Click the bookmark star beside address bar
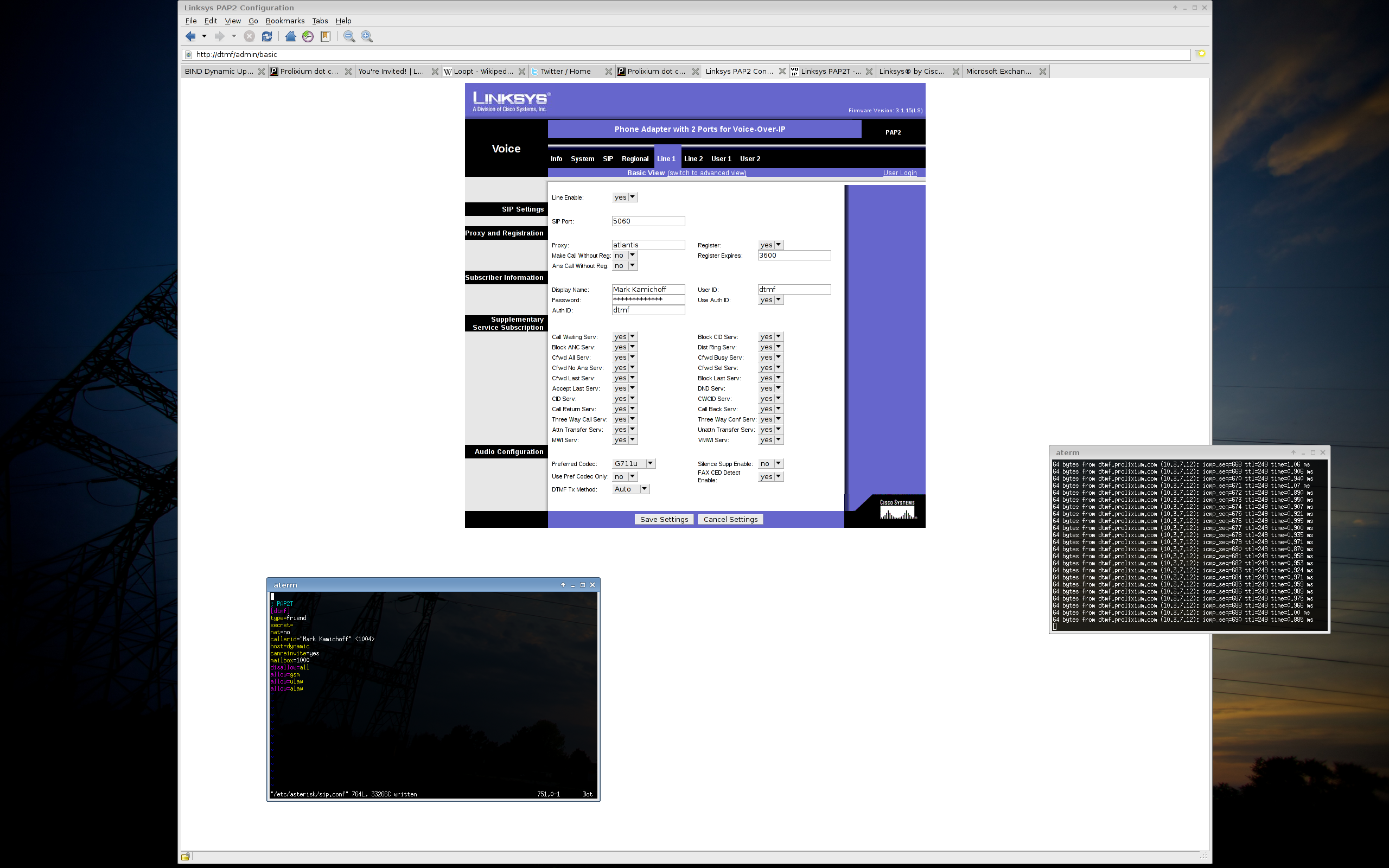 click(x=1200, y=54)
